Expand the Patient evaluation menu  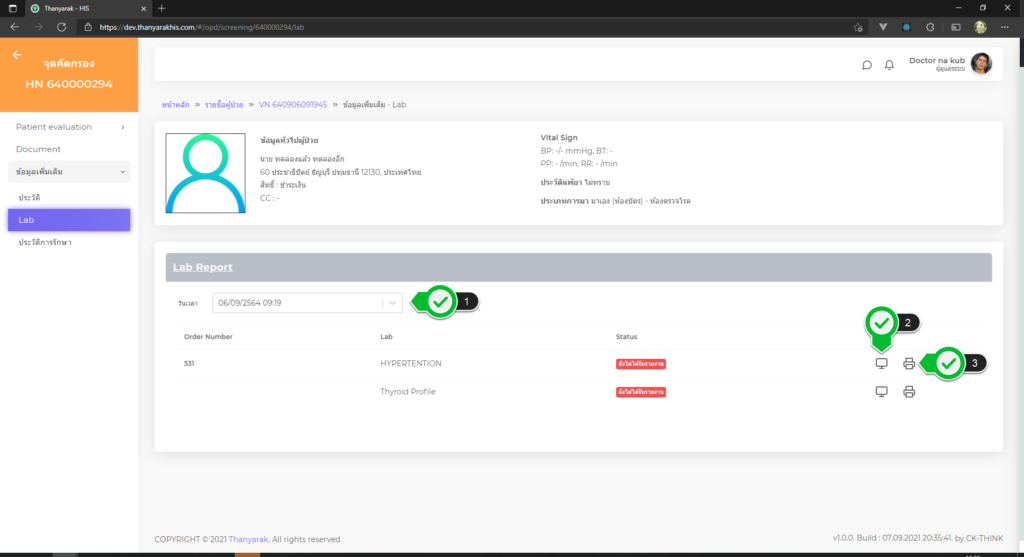tap(68, 127)
